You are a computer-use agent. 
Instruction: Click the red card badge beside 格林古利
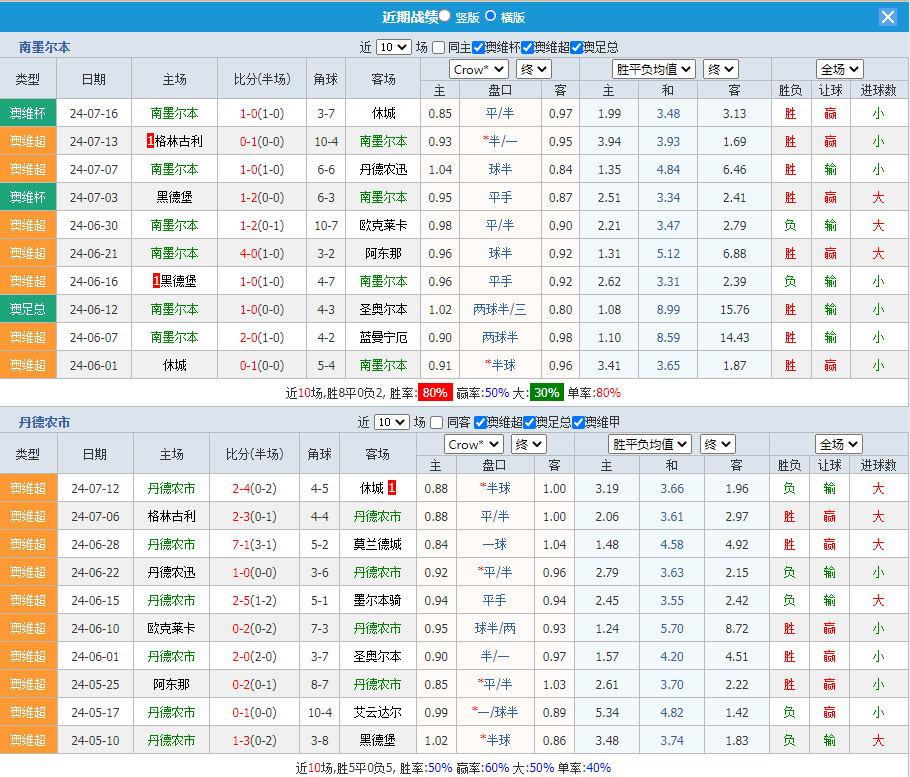click(150, 142)
